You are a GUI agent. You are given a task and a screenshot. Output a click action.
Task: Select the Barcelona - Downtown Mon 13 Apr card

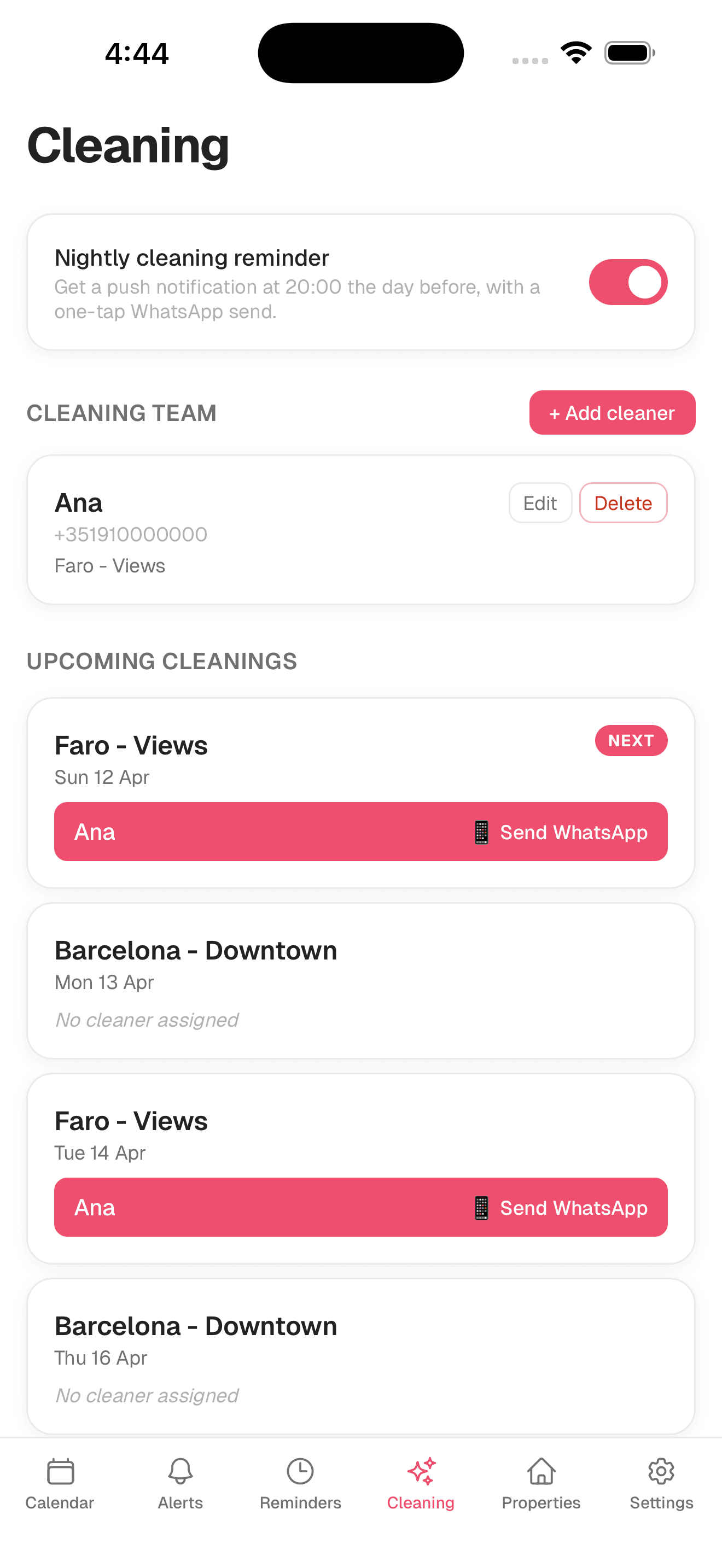pyautogui.click(x=361, y=981)
